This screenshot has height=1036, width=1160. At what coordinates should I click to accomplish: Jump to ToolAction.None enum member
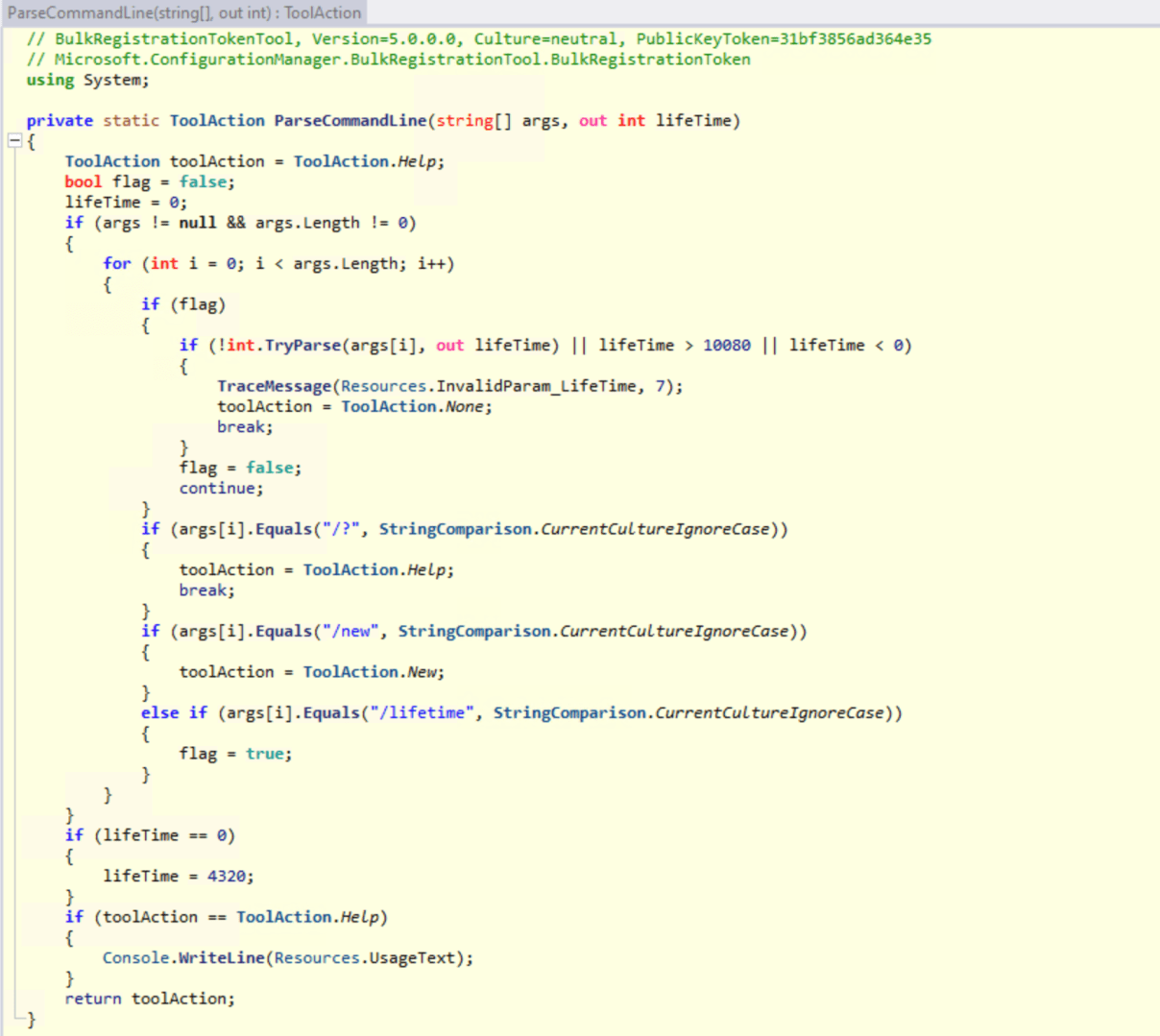tap(465, 406)
